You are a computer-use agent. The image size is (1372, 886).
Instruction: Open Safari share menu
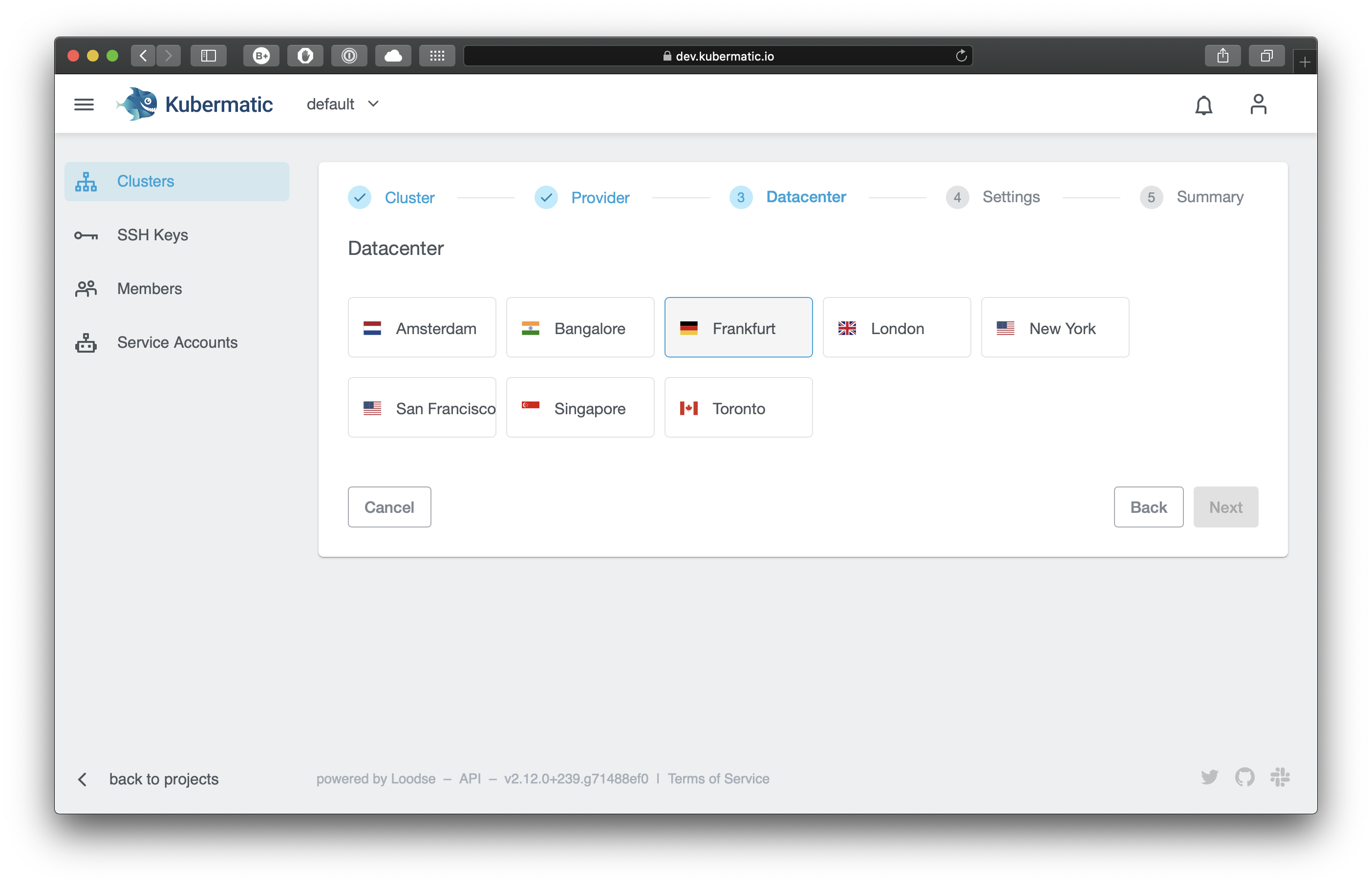pyautogui.click(x=1222, y=56)
